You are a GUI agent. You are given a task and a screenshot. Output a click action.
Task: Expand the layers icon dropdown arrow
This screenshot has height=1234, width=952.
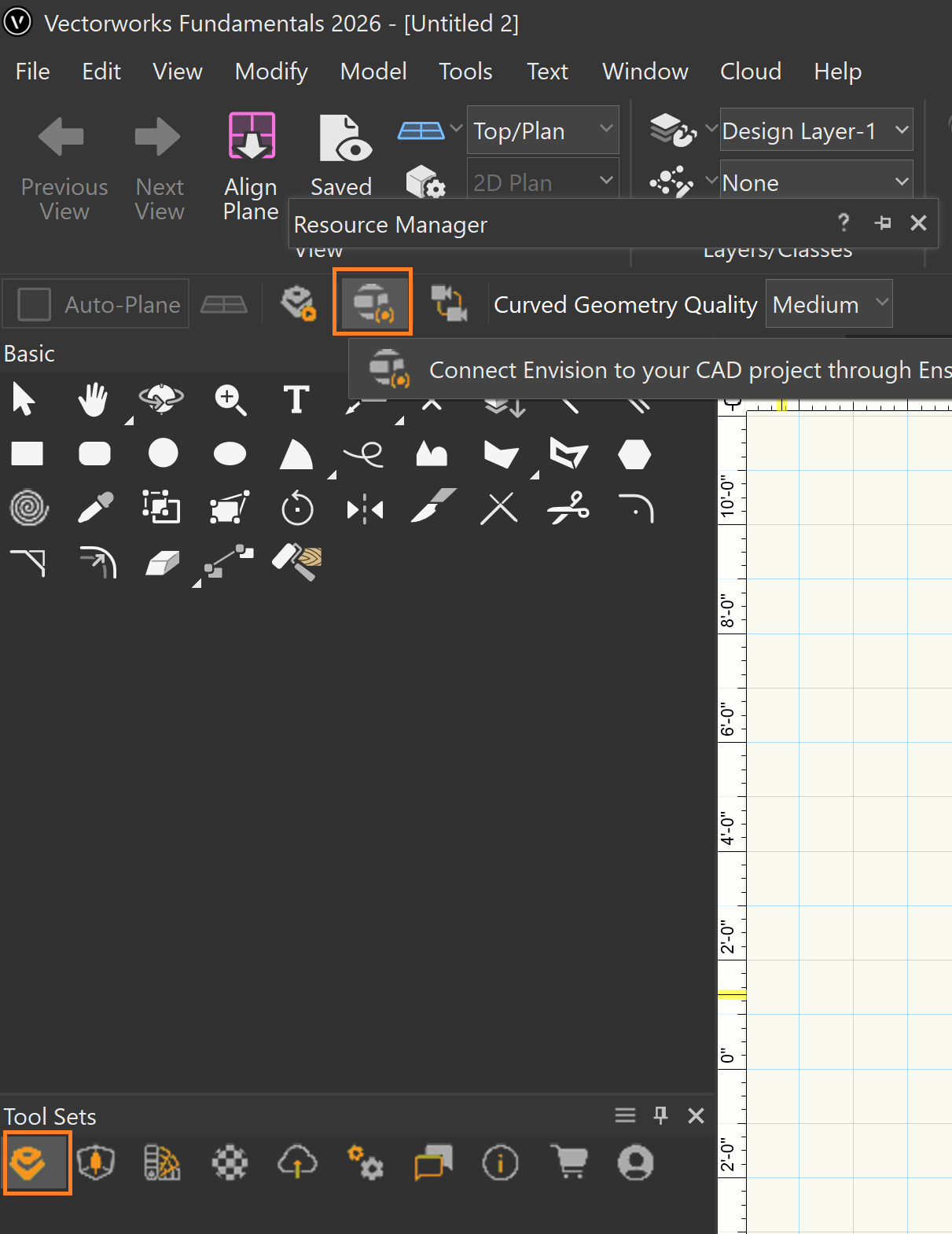[711, 128]
